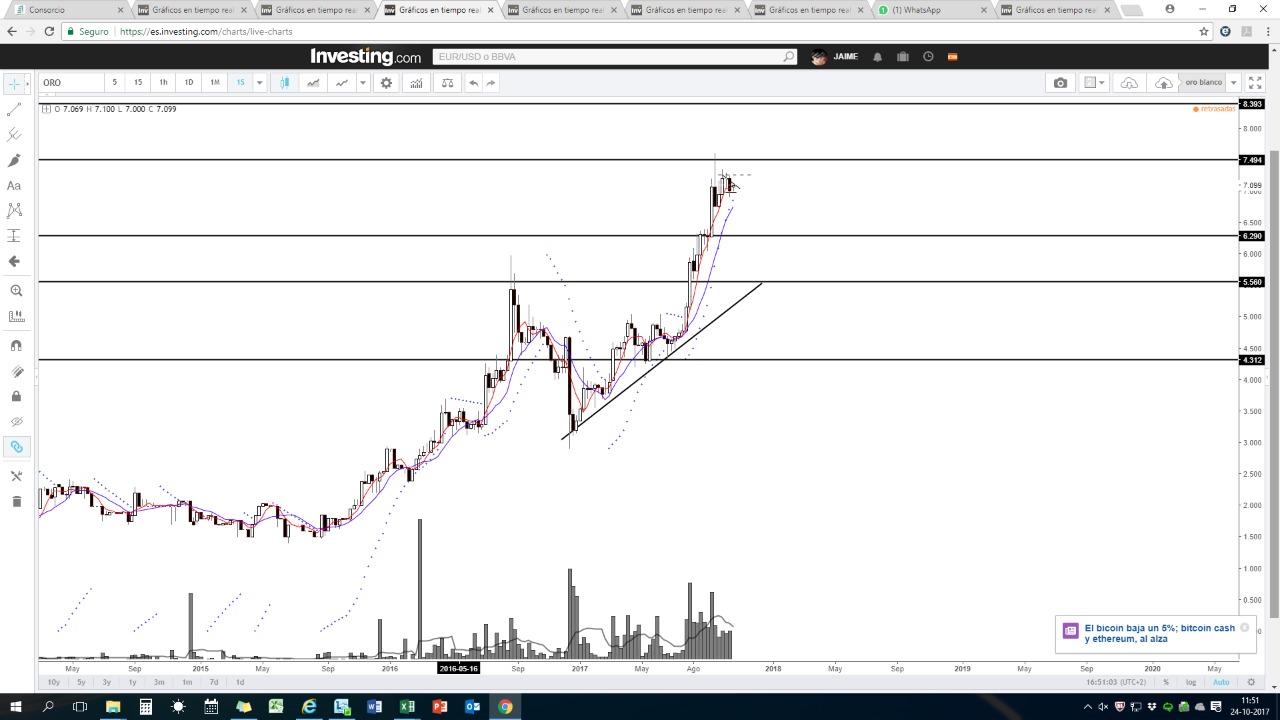Viewport: 1280px width, 720px height.
Task: Click the ORO symbol input field
Action: tap(71, 83)
